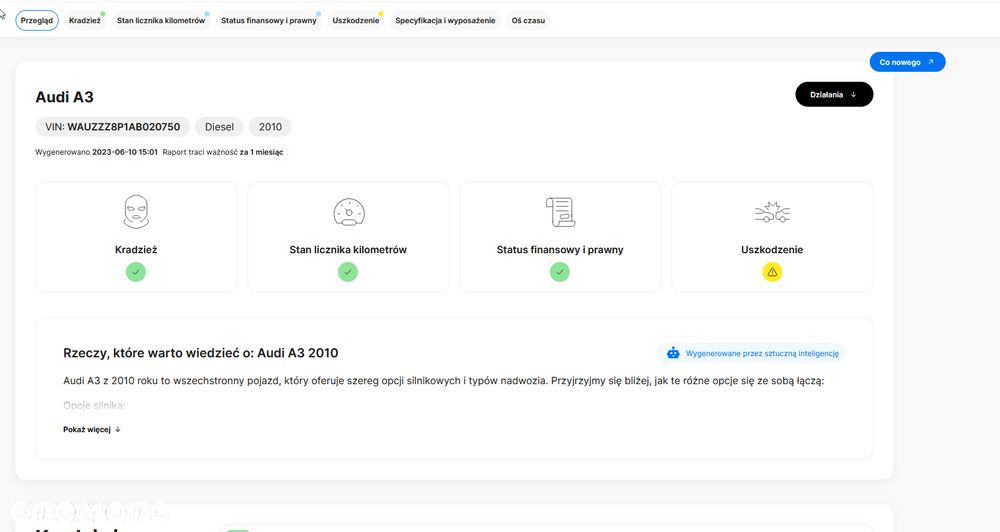Expand text with Pokaż więcej
This screenshot has width=1000, height=532.
(92, 429)
